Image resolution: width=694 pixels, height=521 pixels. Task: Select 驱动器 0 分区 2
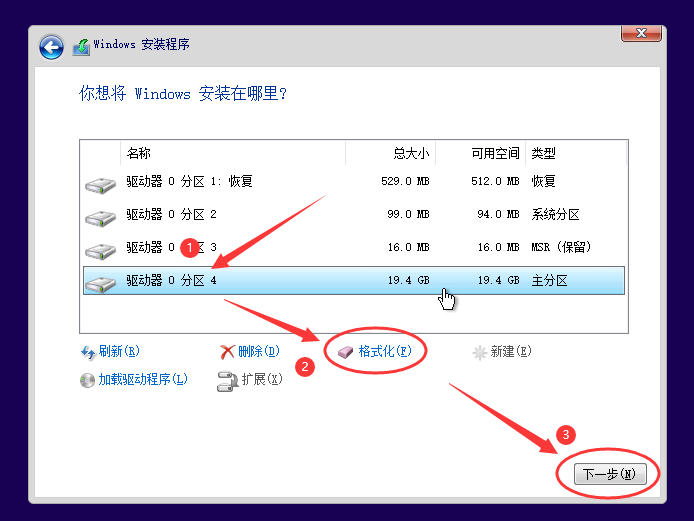[x=354, y=215]
